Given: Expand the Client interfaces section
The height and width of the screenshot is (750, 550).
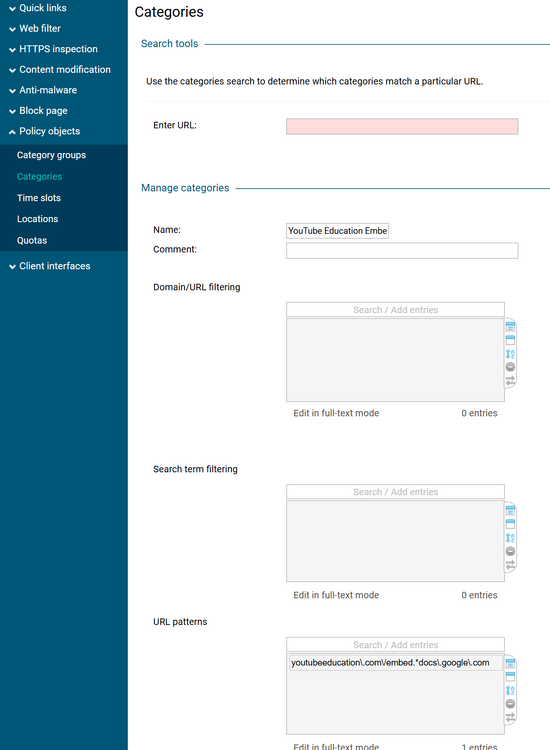Looking at the screenshot, I should (x=50, y=266).
